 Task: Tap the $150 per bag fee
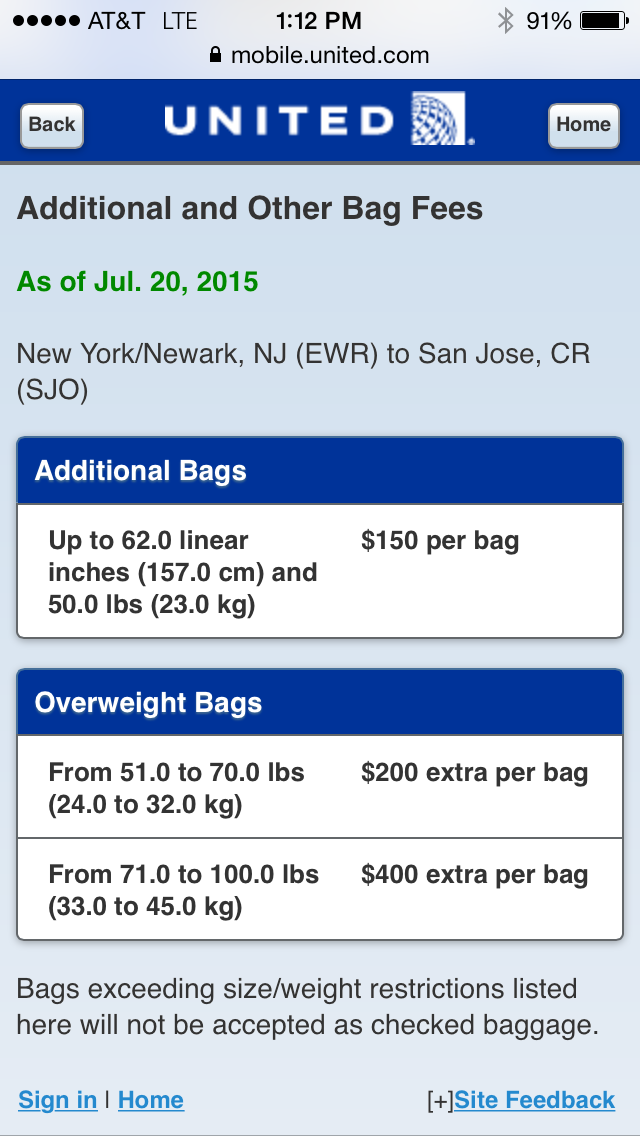point(440,542)
